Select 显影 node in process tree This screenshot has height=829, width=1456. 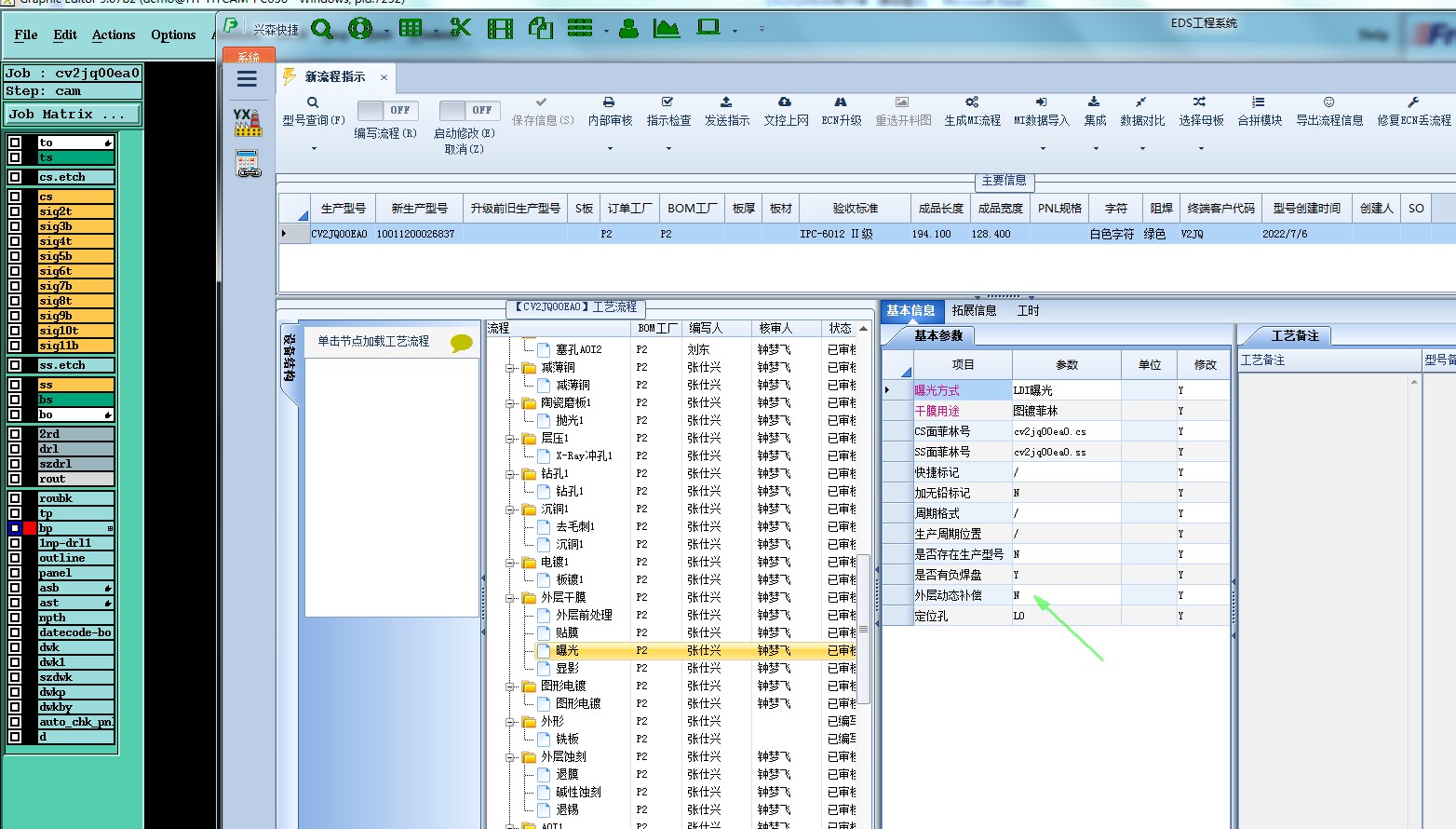click(567, 669)
